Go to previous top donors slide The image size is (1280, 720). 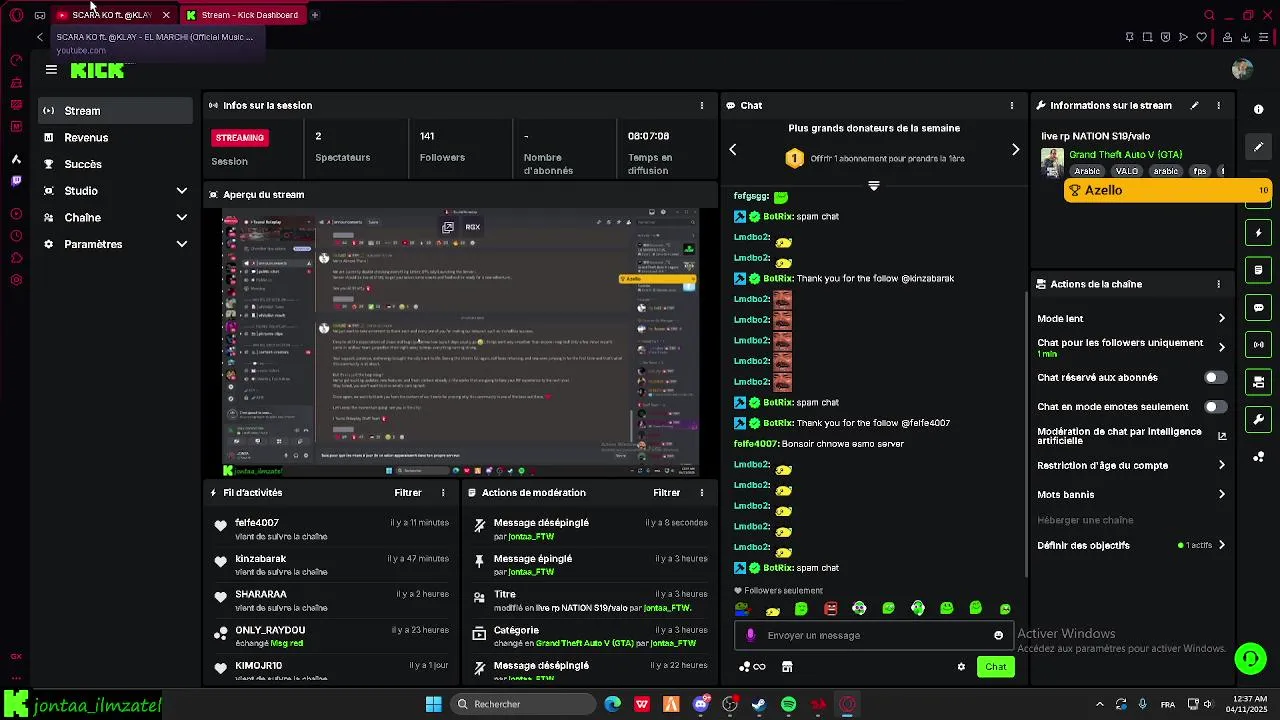(x=732, y=150)
